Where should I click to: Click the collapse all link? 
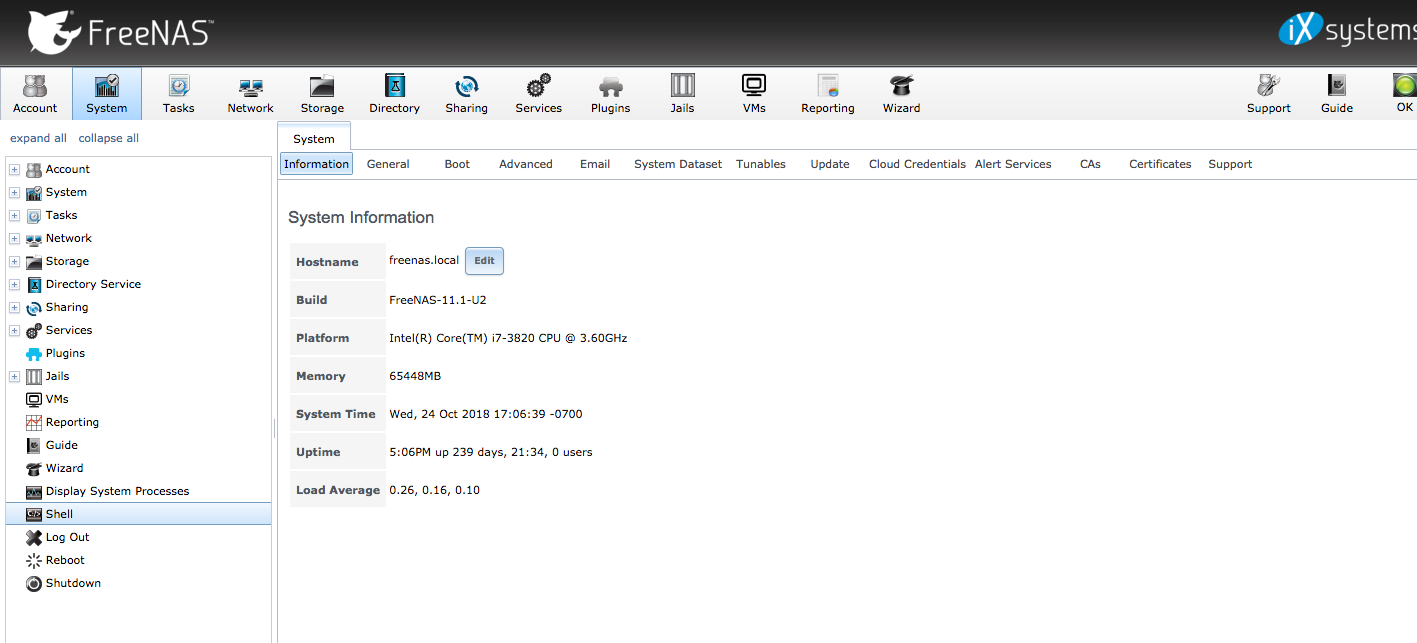point(108,138)
